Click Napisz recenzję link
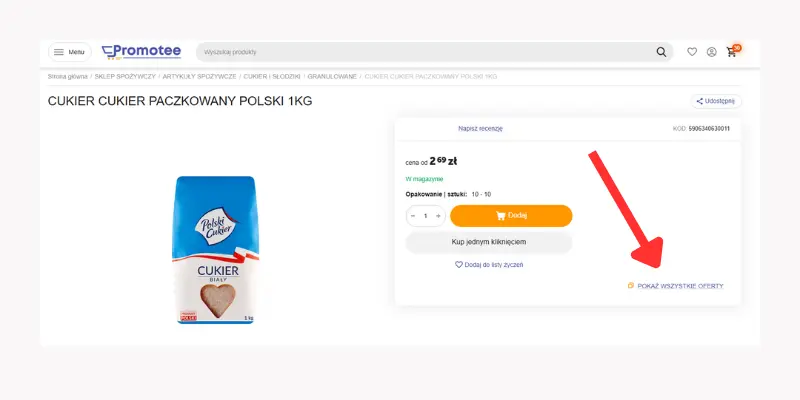This screenshot has width=800, height=400. coord(480,129)
